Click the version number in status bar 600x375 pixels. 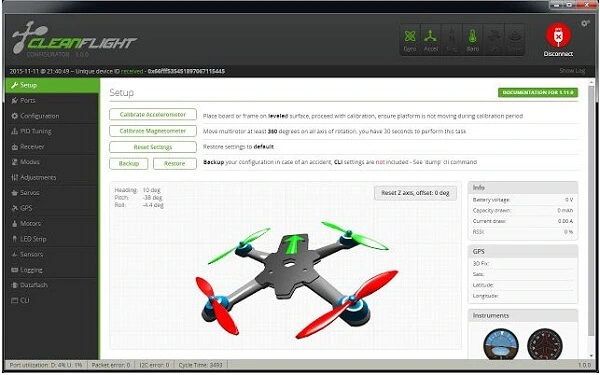click(x=585, y=365)
